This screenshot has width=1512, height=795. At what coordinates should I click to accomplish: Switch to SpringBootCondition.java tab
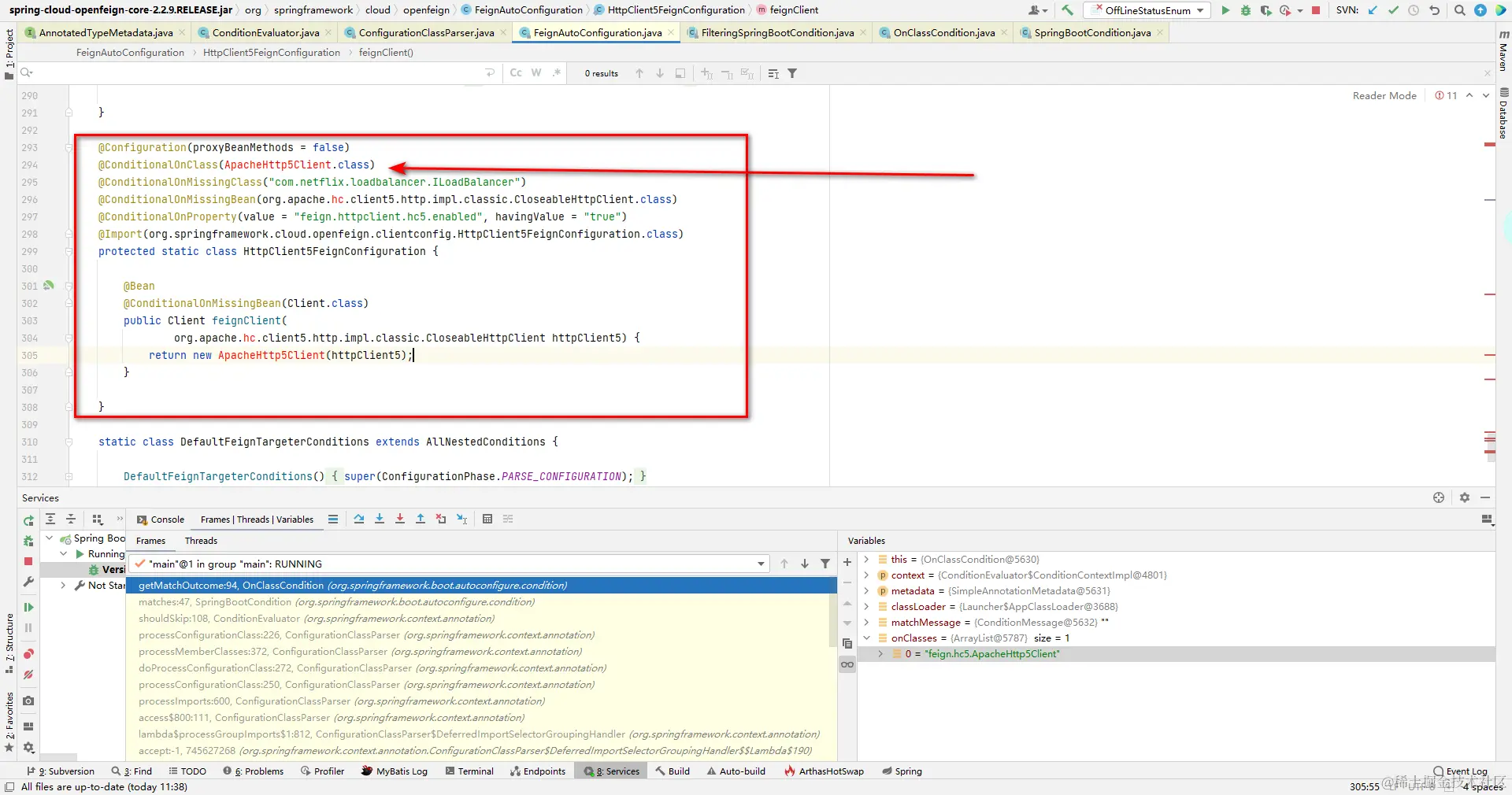[1092, 32]
